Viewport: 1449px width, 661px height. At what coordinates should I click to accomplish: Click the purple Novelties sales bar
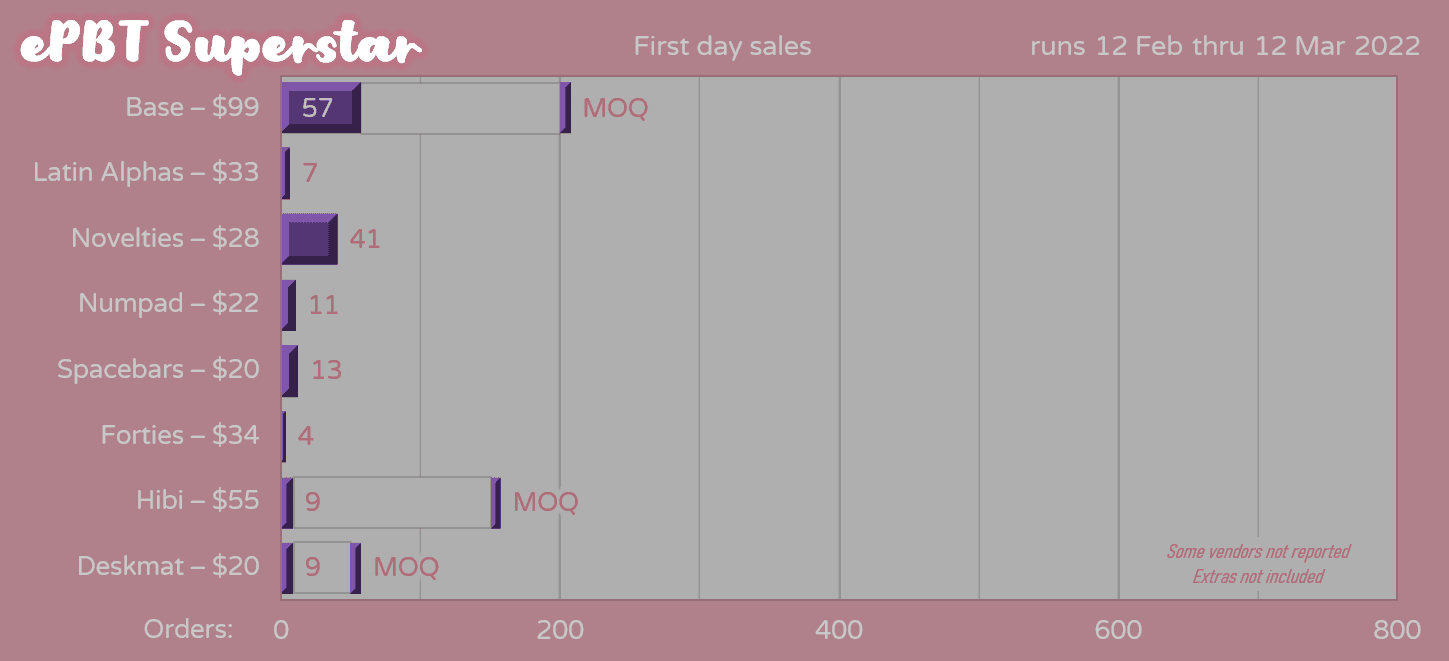click(x=310, y=239)
